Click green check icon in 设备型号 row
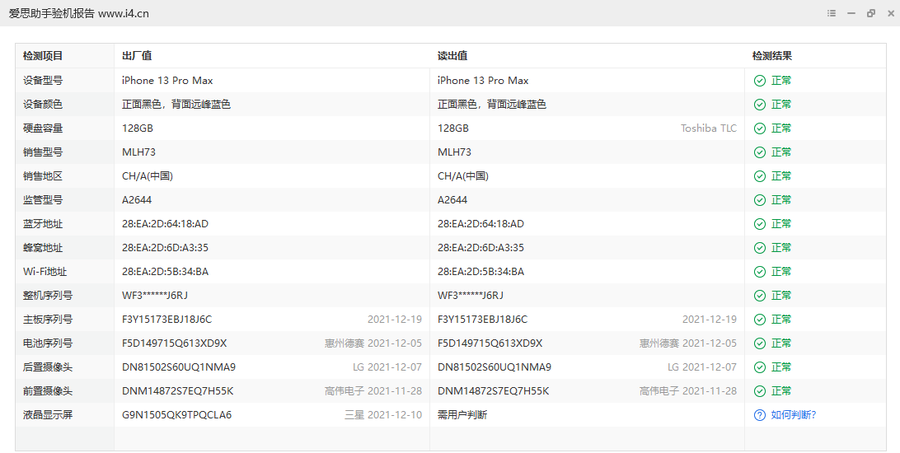Screen dimensions: 900x453 [759, 80]
